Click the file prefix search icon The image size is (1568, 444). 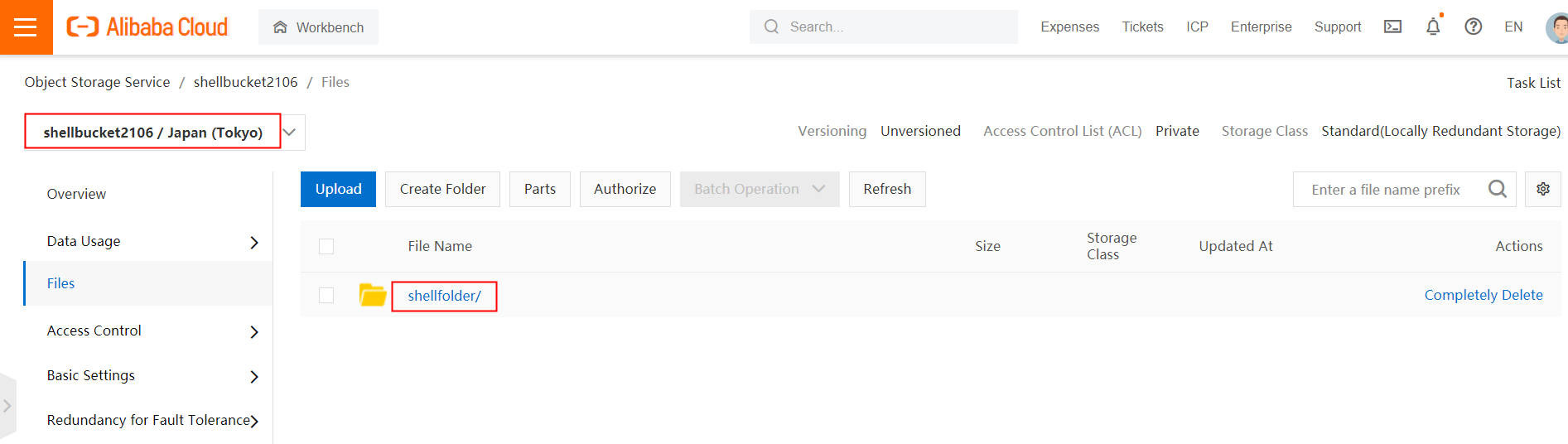(1498, 189)
